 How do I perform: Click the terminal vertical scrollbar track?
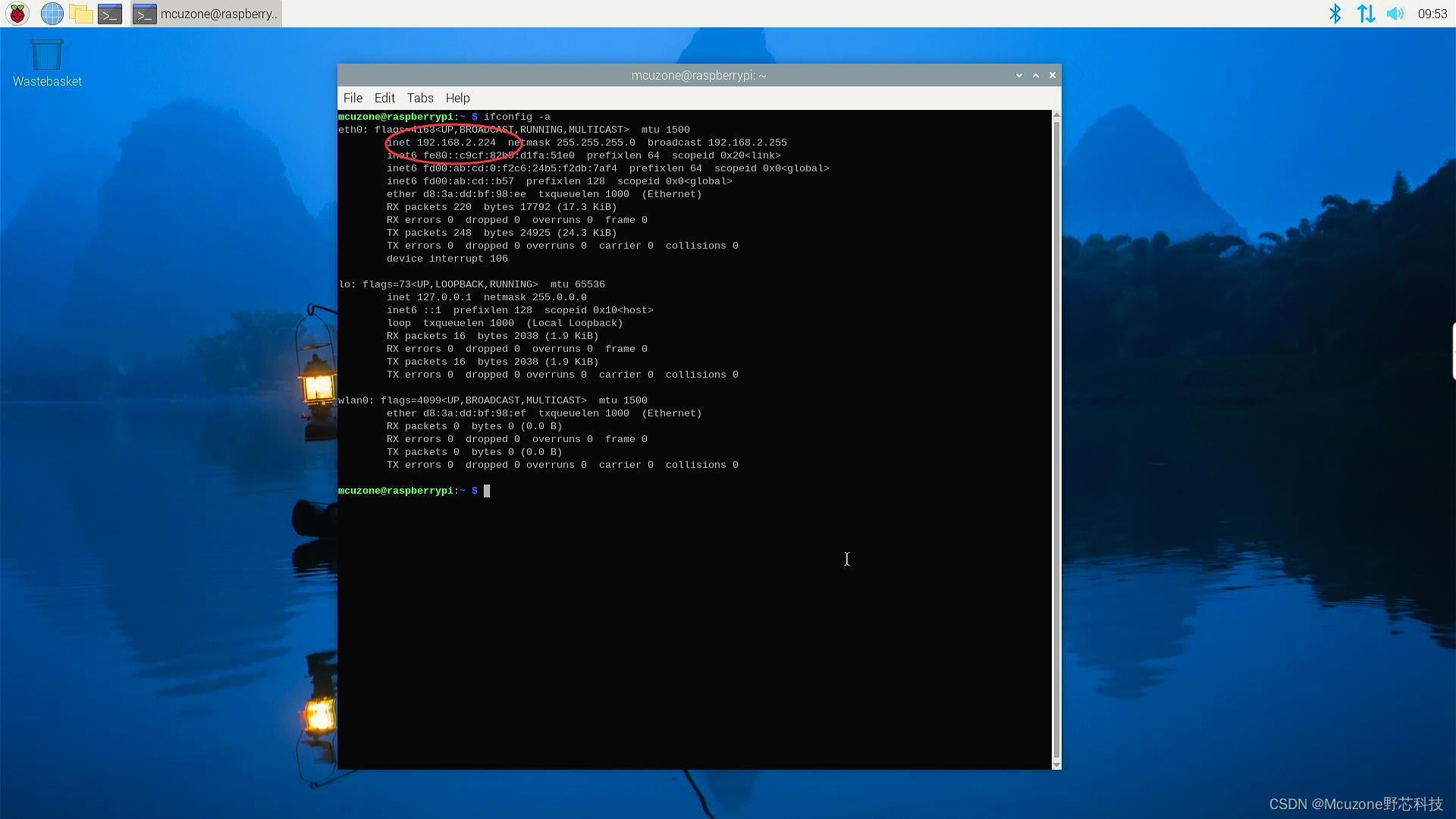(1056, 440)
